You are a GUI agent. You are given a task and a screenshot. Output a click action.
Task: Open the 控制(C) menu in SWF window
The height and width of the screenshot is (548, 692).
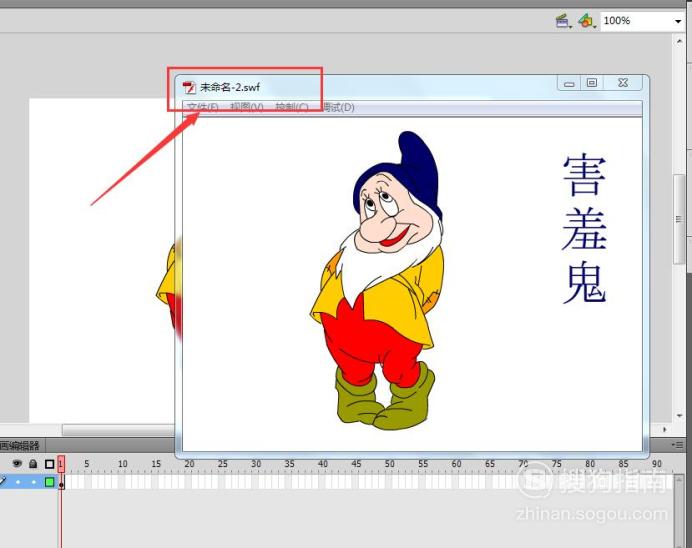coord(292,107)
